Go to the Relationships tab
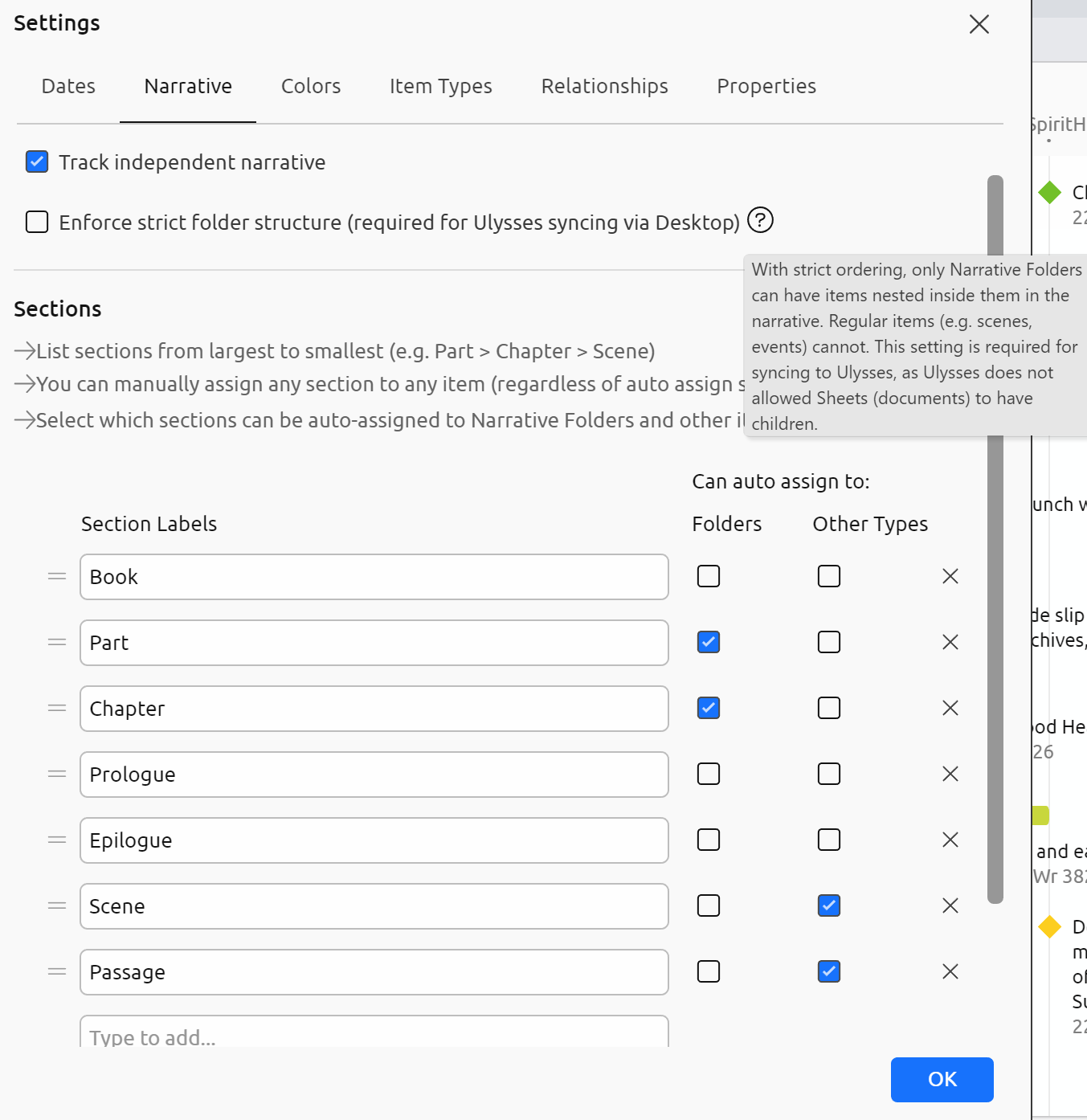This screenshot has height=1120, width=1087. coord(604,86)
